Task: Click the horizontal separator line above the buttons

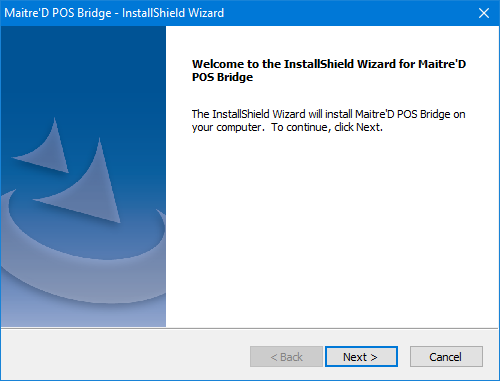Action: 250,328
